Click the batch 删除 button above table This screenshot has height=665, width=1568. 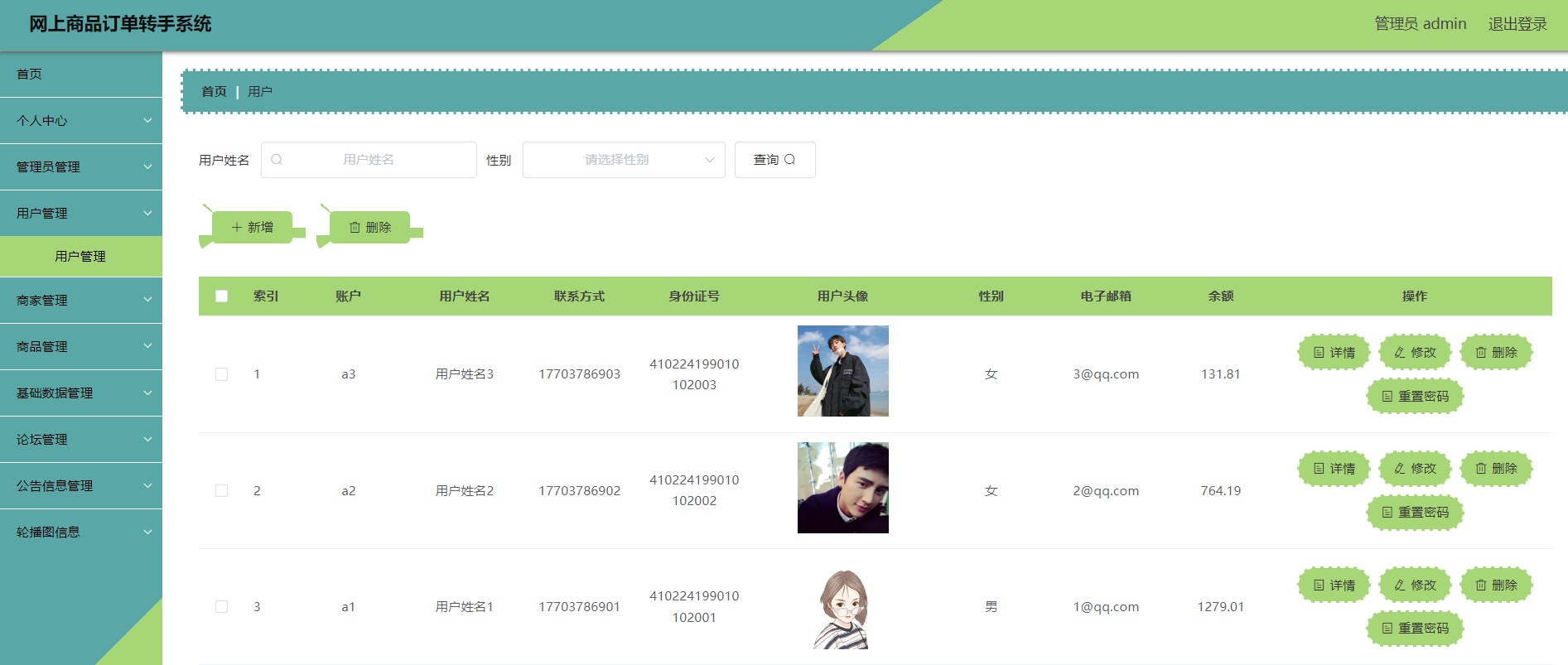369,227
